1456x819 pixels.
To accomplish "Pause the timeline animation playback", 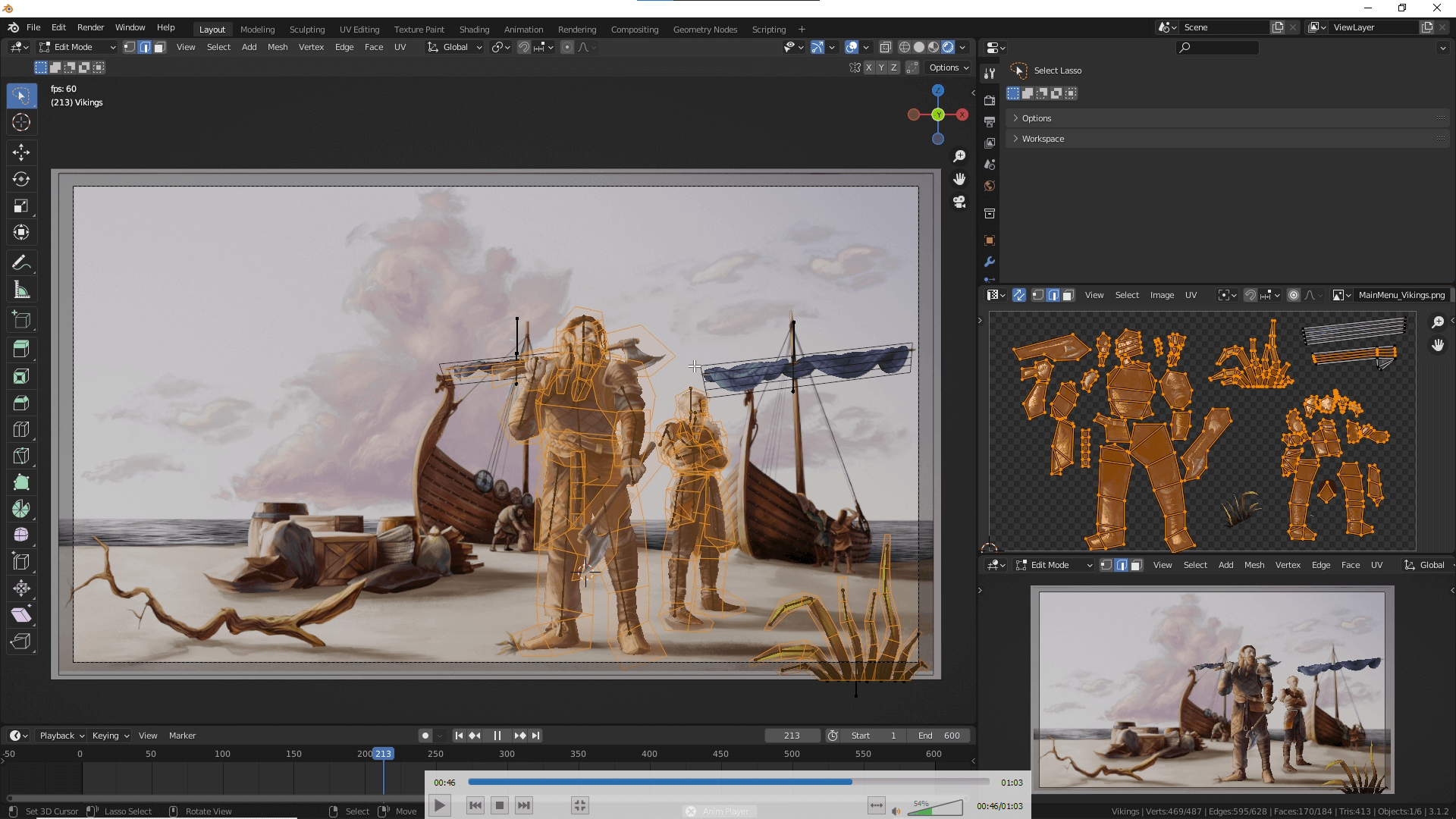I will [497, 736].
